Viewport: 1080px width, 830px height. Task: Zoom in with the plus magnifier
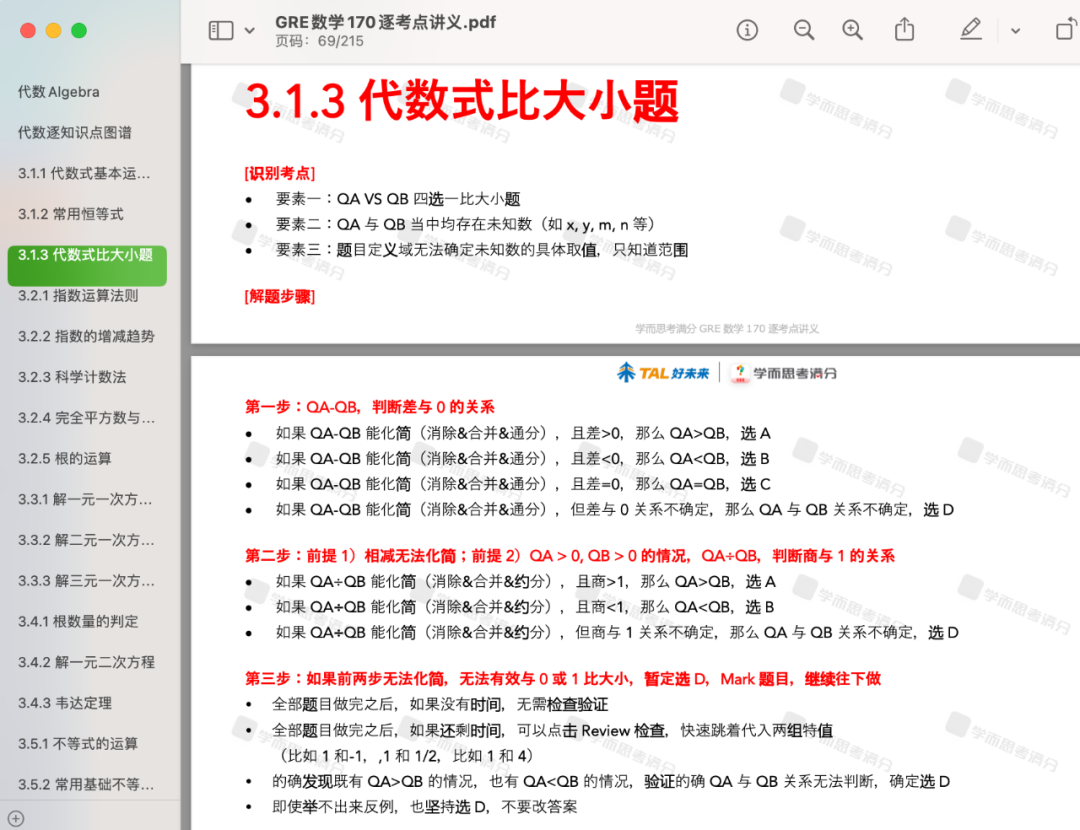pyautogui.click(x=852, y=30)
